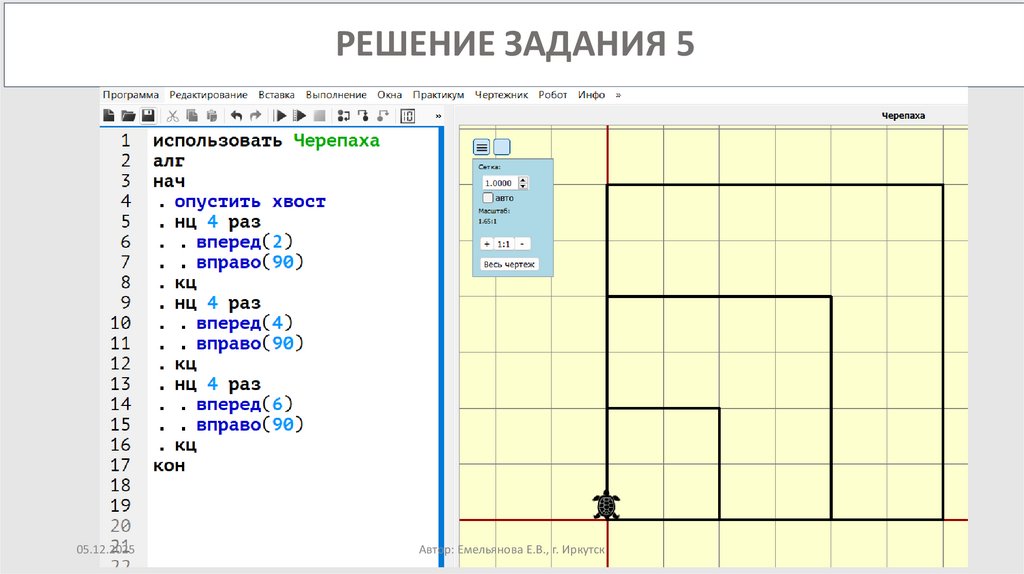1024x574 pixels.
Task: Click the step out icon
Action: pos(383,116)
